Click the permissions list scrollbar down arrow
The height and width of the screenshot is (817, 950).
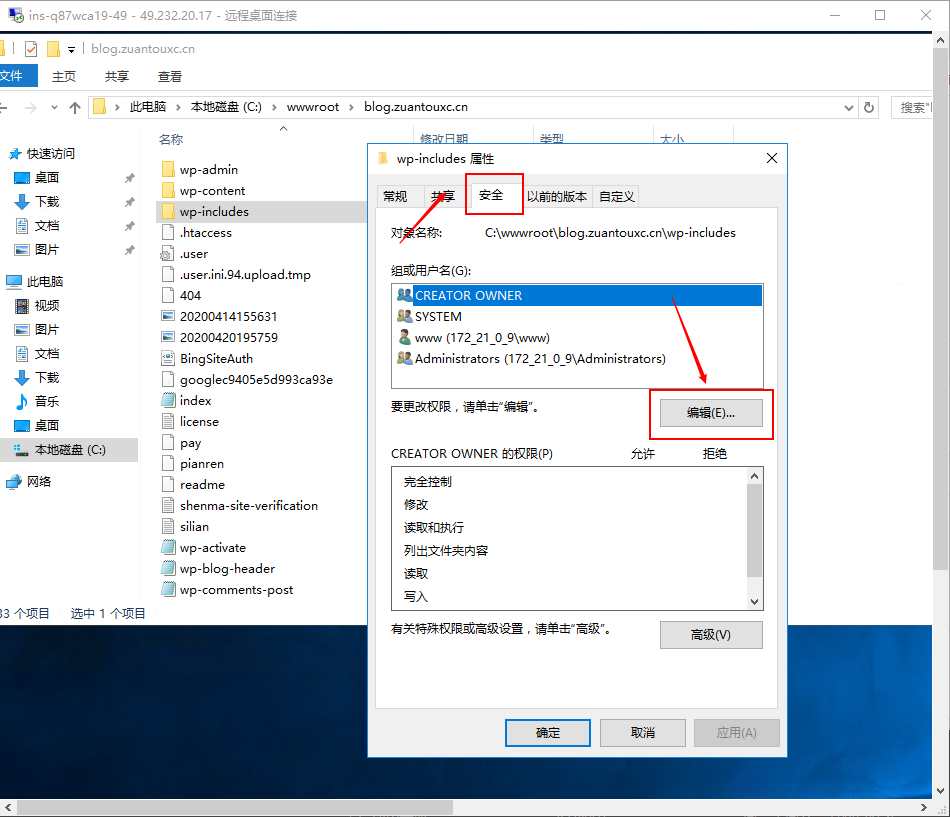click(754, 601)
